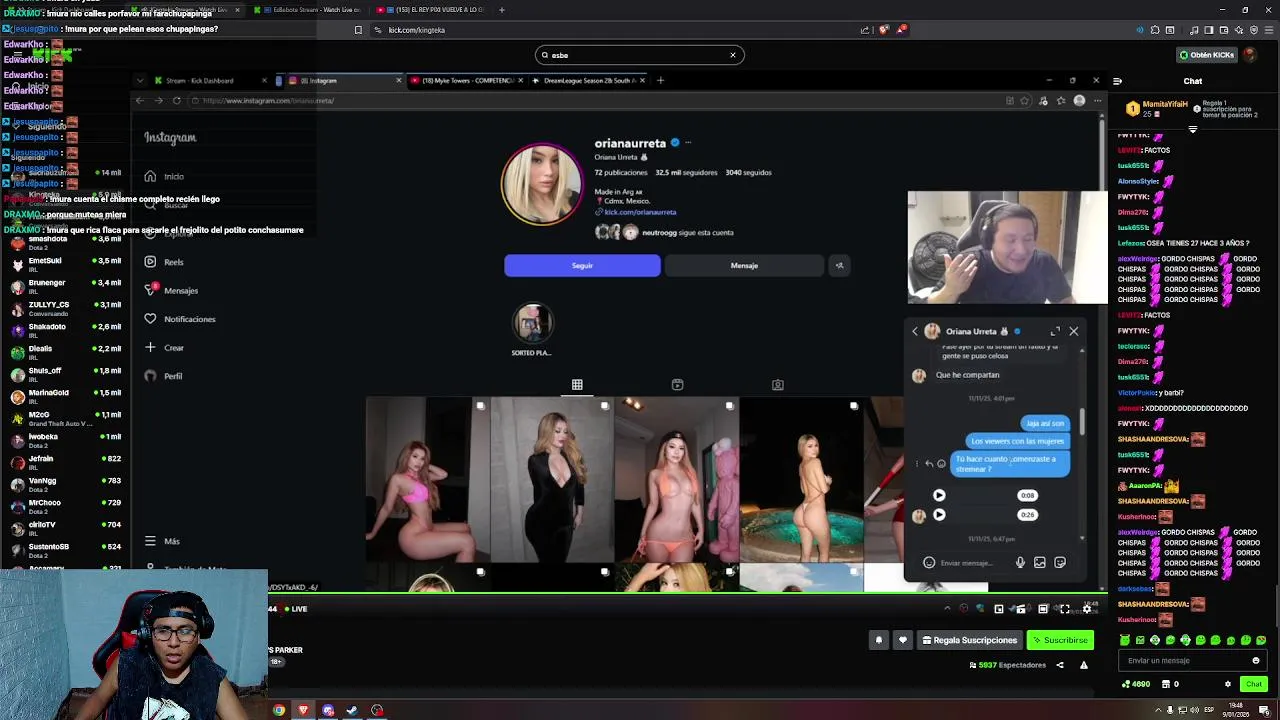Click the sticker icon in chat
This screenshot has height=720, width=1280.
click(x=1060, y=563)
